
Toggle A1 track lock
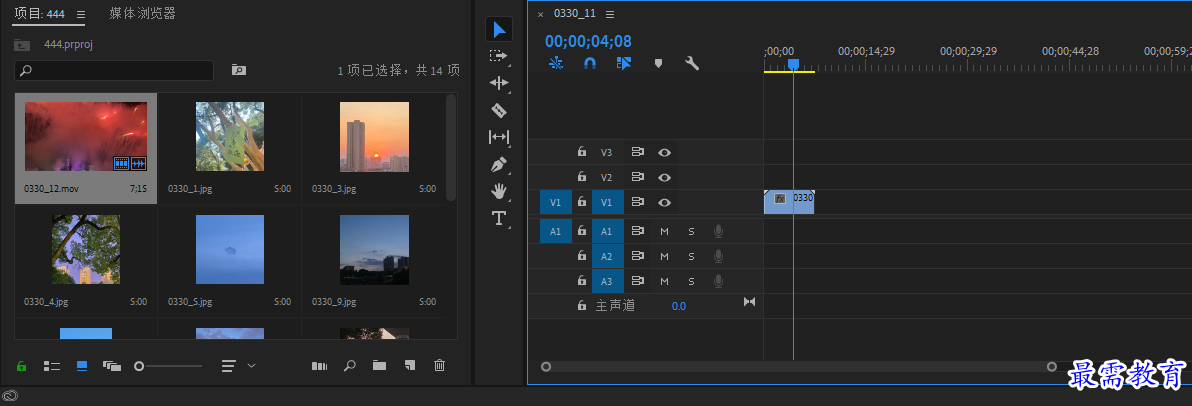(x=582, y=231)
